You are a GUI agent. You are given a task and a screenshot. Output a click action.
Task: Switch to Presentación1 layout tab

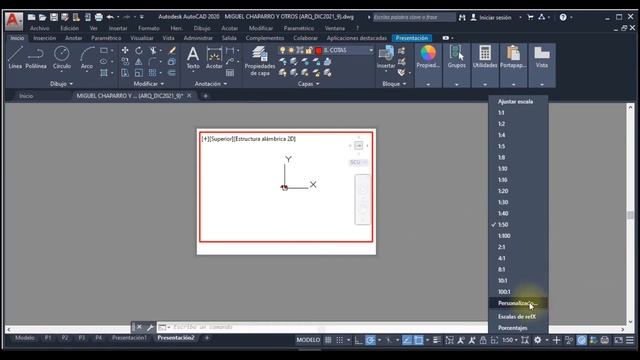(129, 338)
